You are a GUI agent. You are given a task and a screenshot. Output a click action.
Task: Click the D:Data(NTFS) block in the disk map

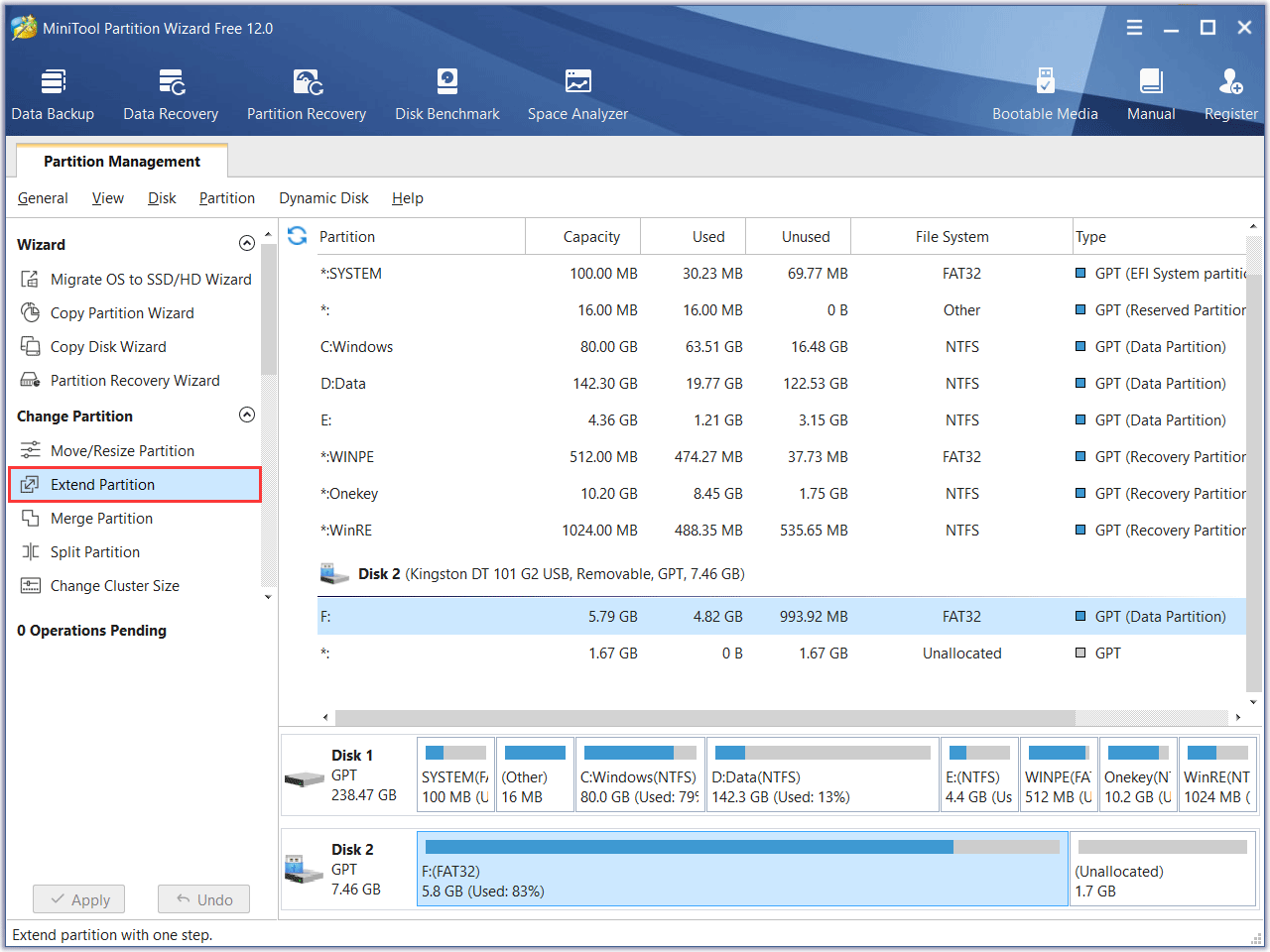[823, 774]
